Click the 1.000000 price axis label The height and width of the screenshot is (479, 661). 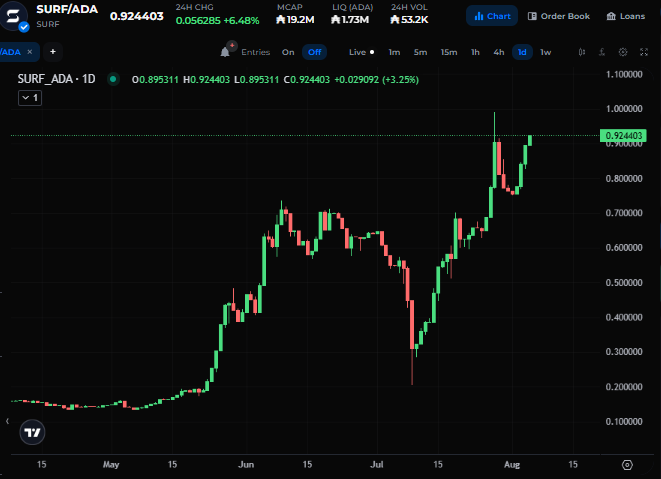624,108
